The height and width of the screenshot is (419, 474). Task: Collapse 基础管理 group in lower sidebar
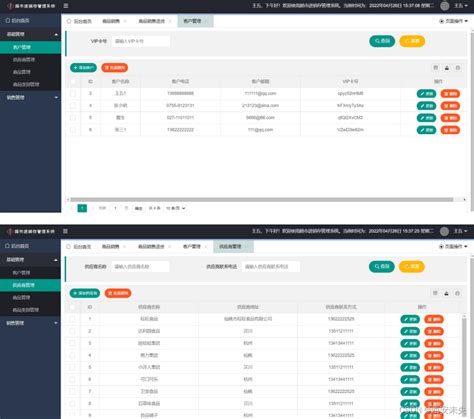(x=30, y=259)
